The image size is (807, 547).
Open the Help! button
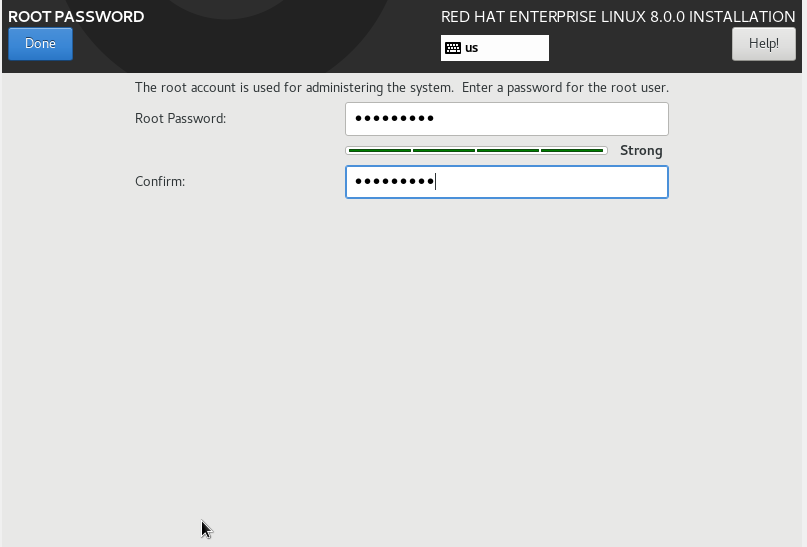(x=764, y=44)
